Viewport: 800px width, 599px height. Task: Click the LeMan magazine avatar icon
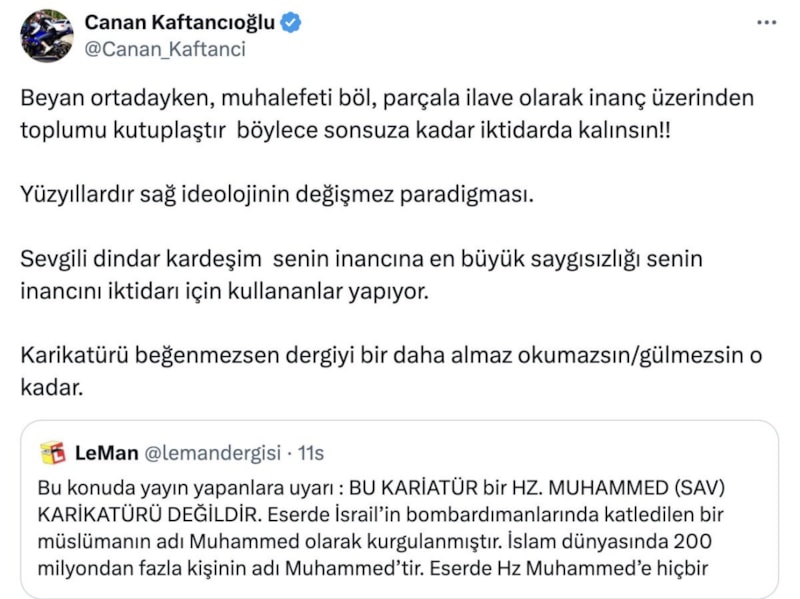pos(52,453)
